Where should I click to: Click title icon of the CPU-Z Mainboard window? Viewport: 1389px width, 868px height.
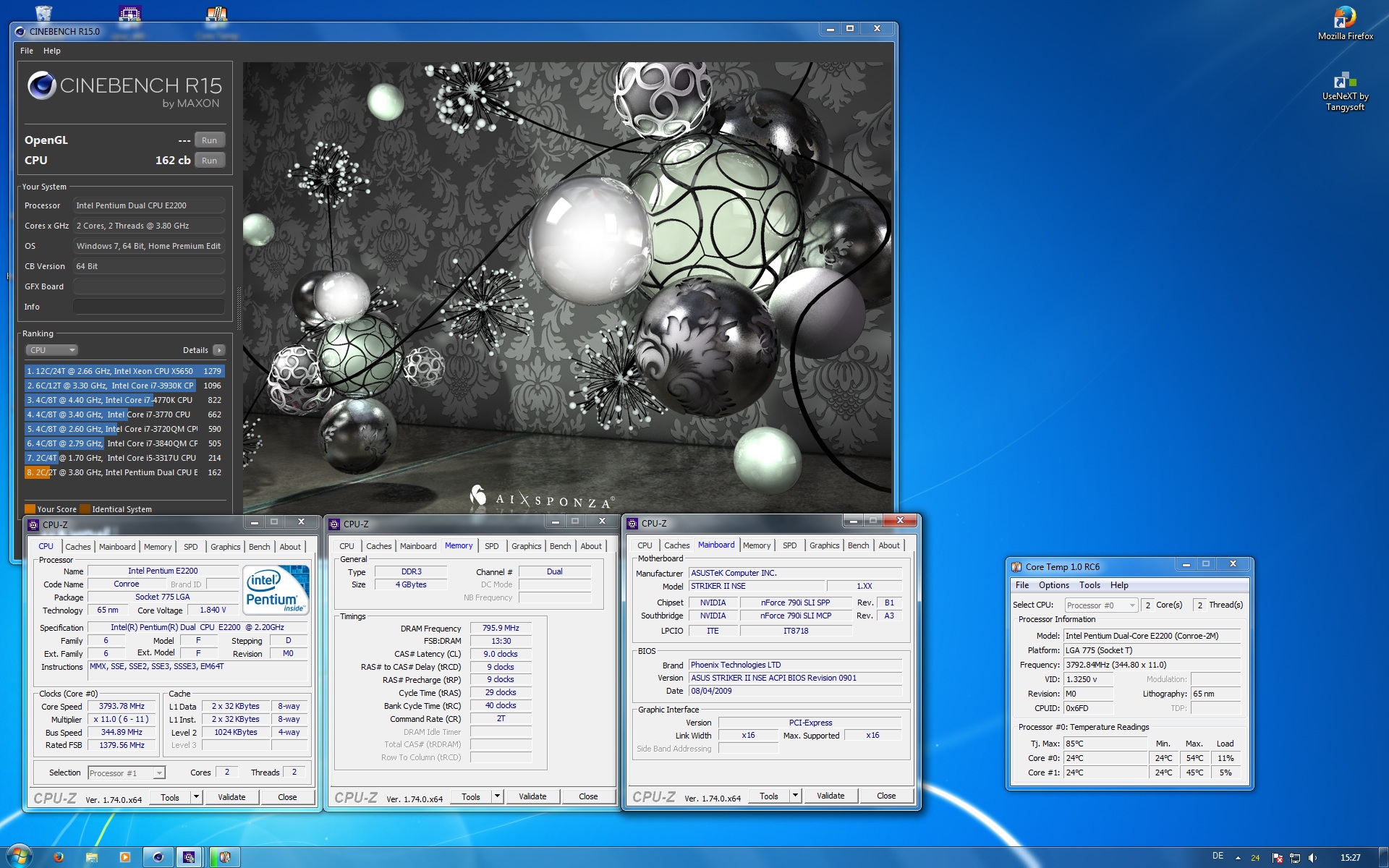(632, 523)
